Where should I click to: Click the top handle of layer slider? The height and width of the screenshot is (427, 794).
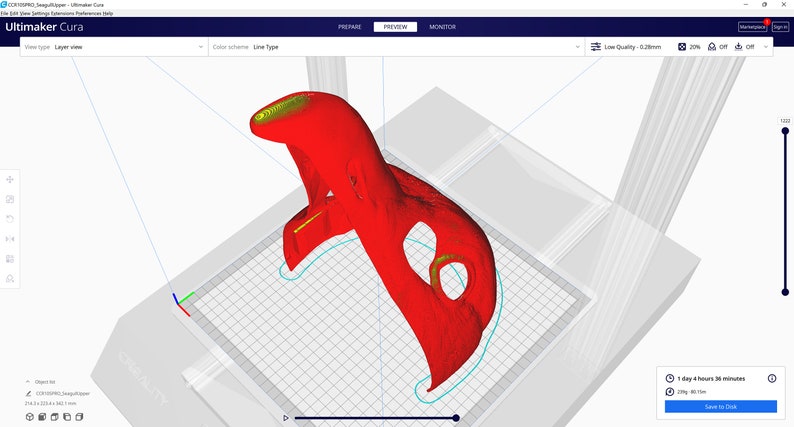click(785, 131)
